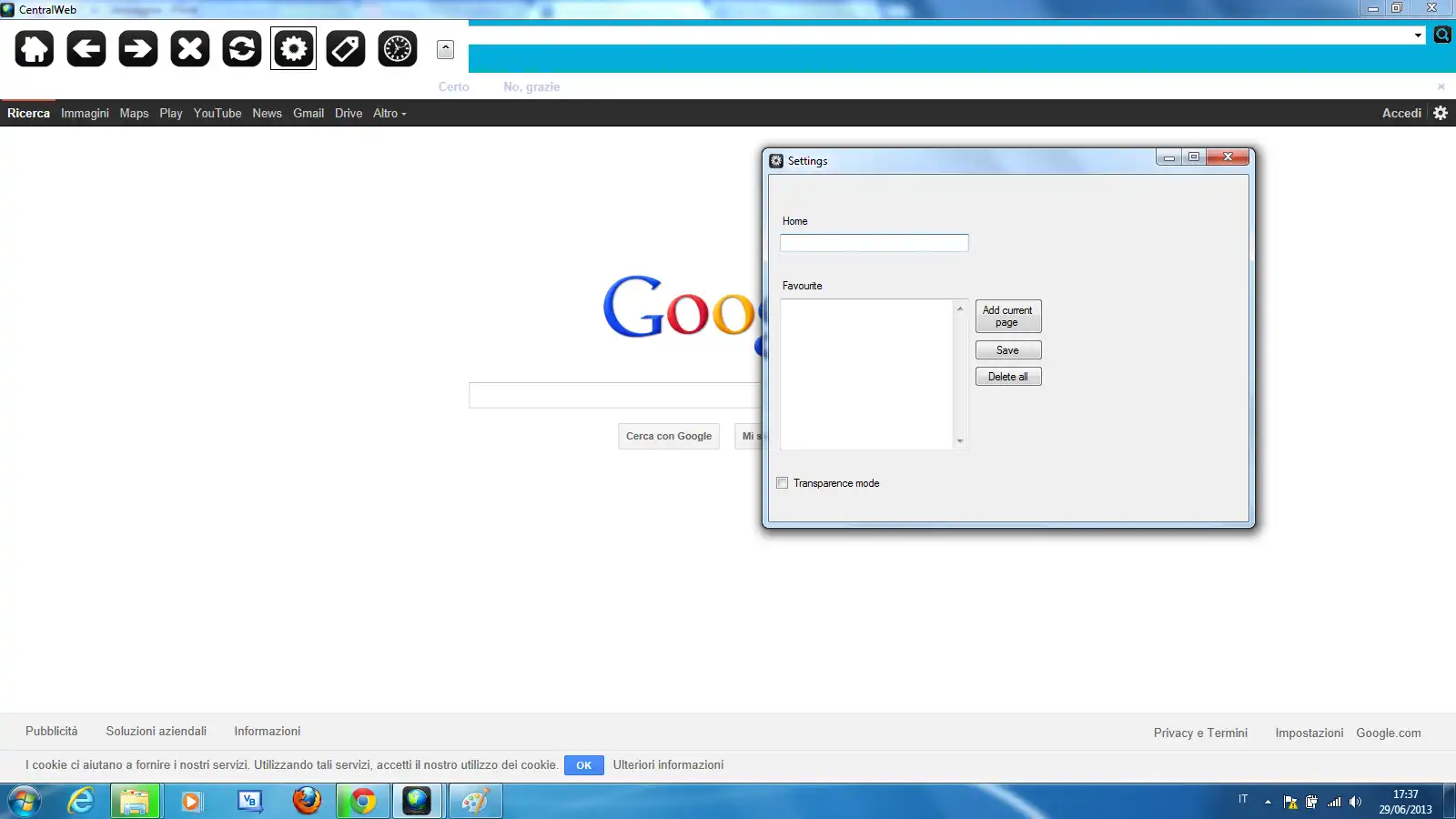This screenshot has width=1456, height=819.
Task: Click the Home URL field in Settings
Action: (x=875, y=243)
